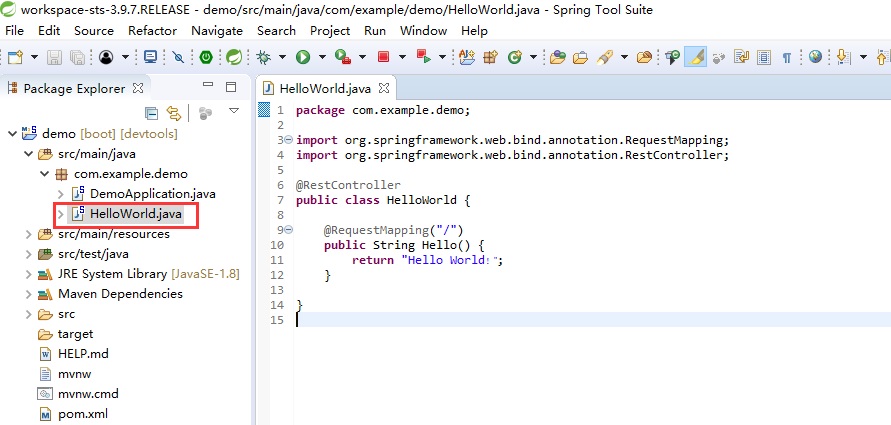Viewport: 891px width, 425px height.
Task: Fold the import block at line 3
Action: tap(288, 139)
